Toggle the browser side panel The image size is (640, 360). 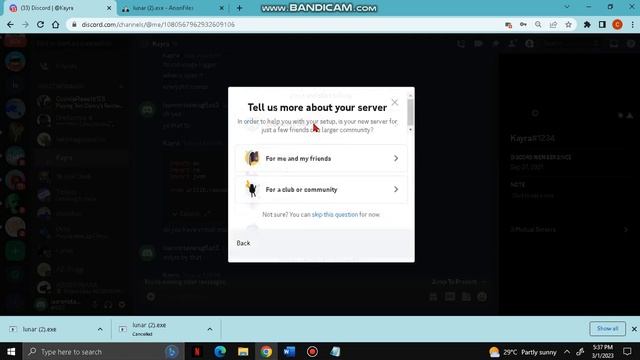(x=602, y=24)
